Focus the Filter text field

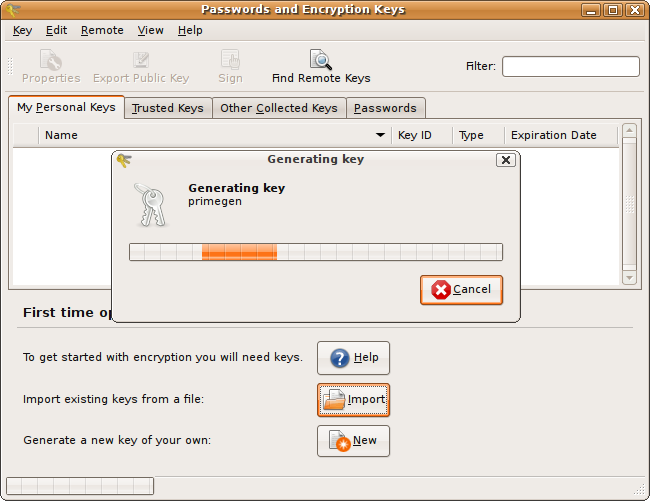pos(570,67)
